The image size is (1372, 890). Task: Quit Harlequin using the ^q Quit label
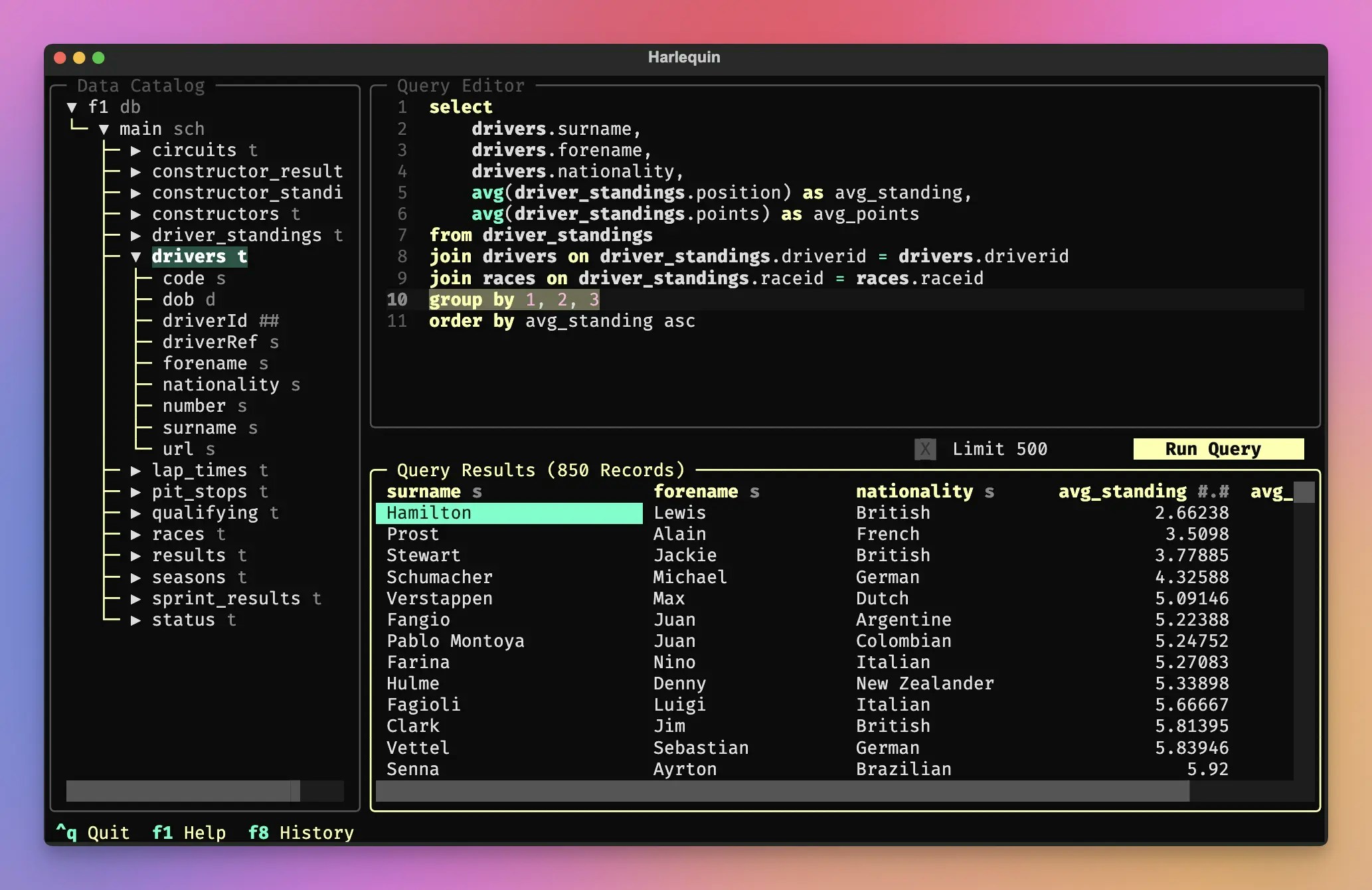point(92,832)
